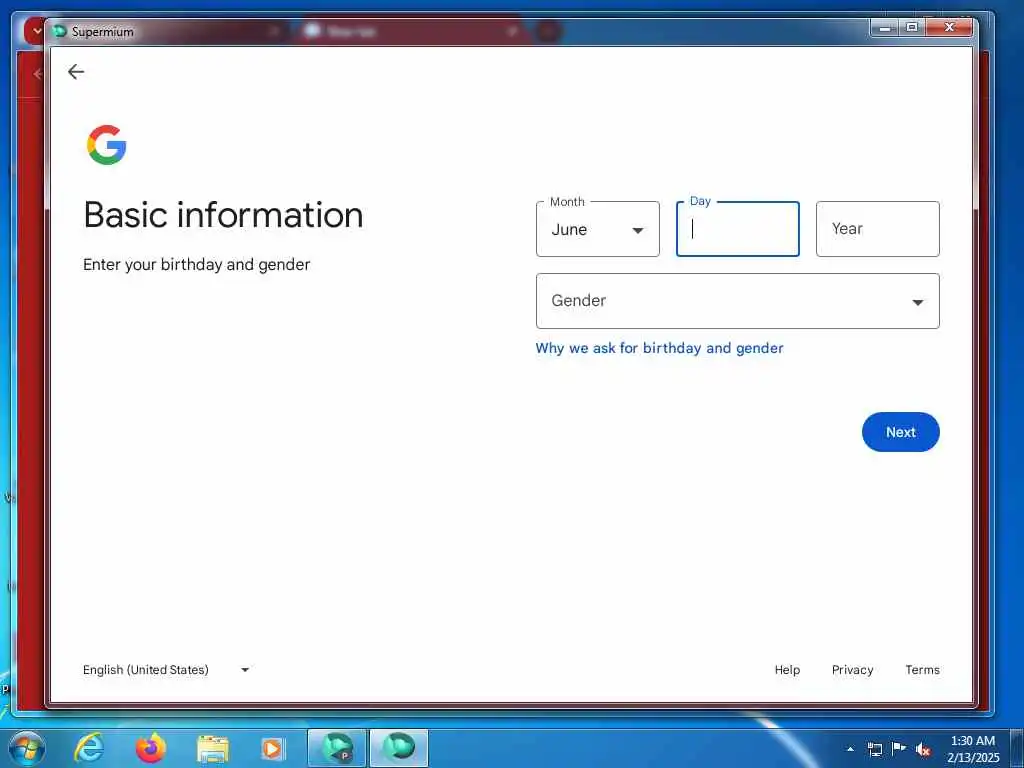1024x768 pixels.
Task: Open Why we ask for birthday and gender link
Action: point(659,348)
